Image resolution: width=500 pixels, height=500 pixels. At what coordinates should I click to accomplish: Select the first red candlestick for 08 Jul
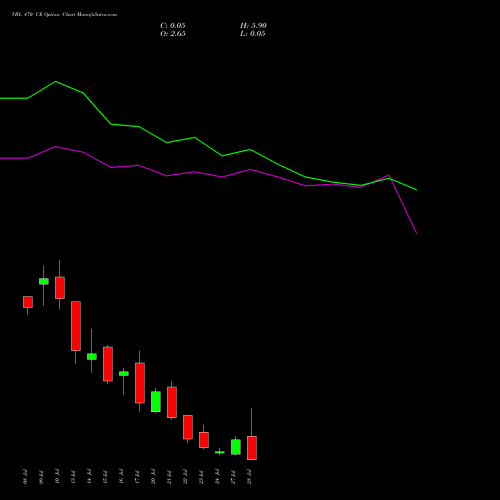(28, 302)
